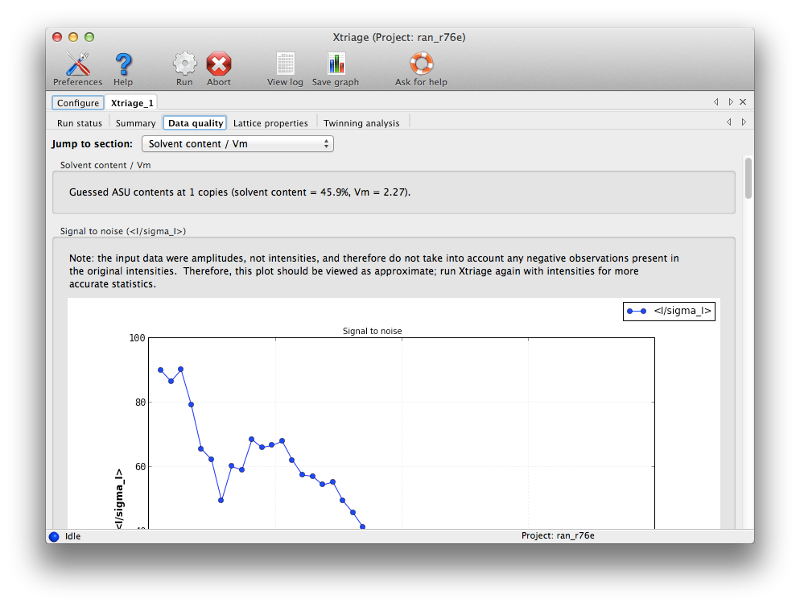Switch to the Twinning analysis tab
The image size is (800, 607).
[x=362, y=123]
